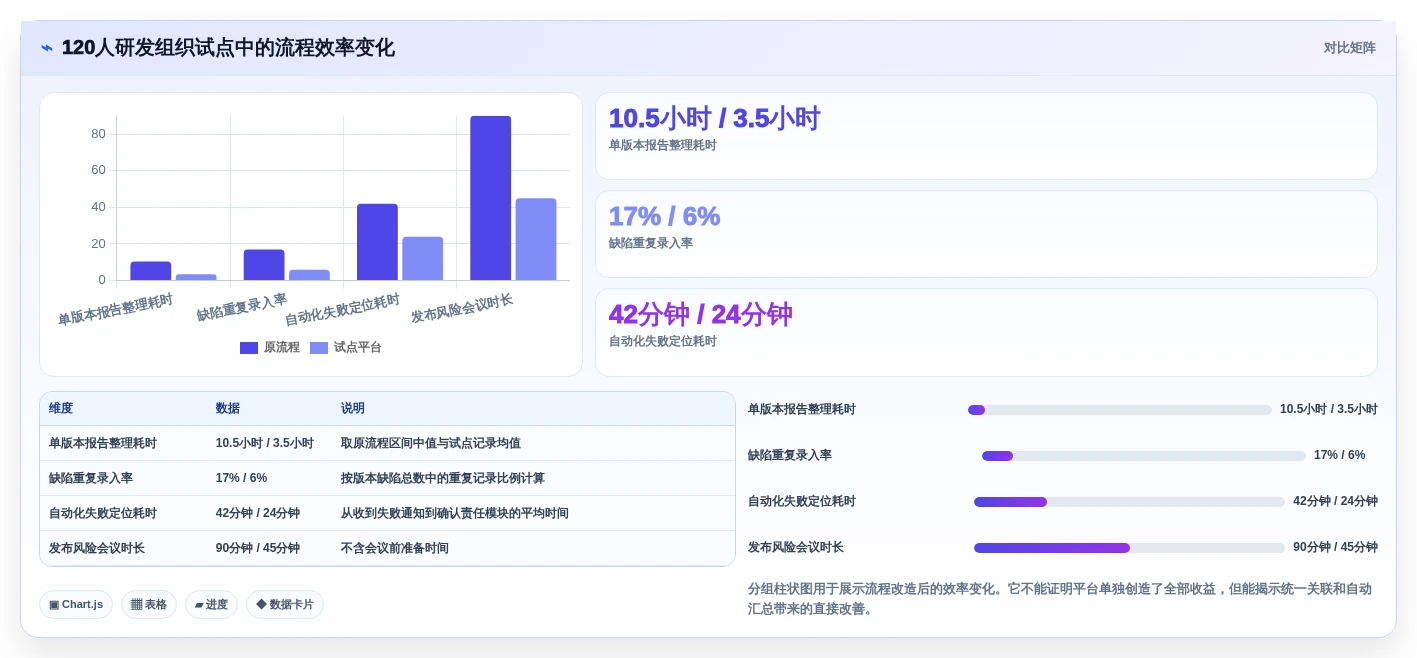Viewport: 1417px width, 658px height.
Task: Click 自动化失败定位耗时 label in third card
Action: (x=662, y=341)
